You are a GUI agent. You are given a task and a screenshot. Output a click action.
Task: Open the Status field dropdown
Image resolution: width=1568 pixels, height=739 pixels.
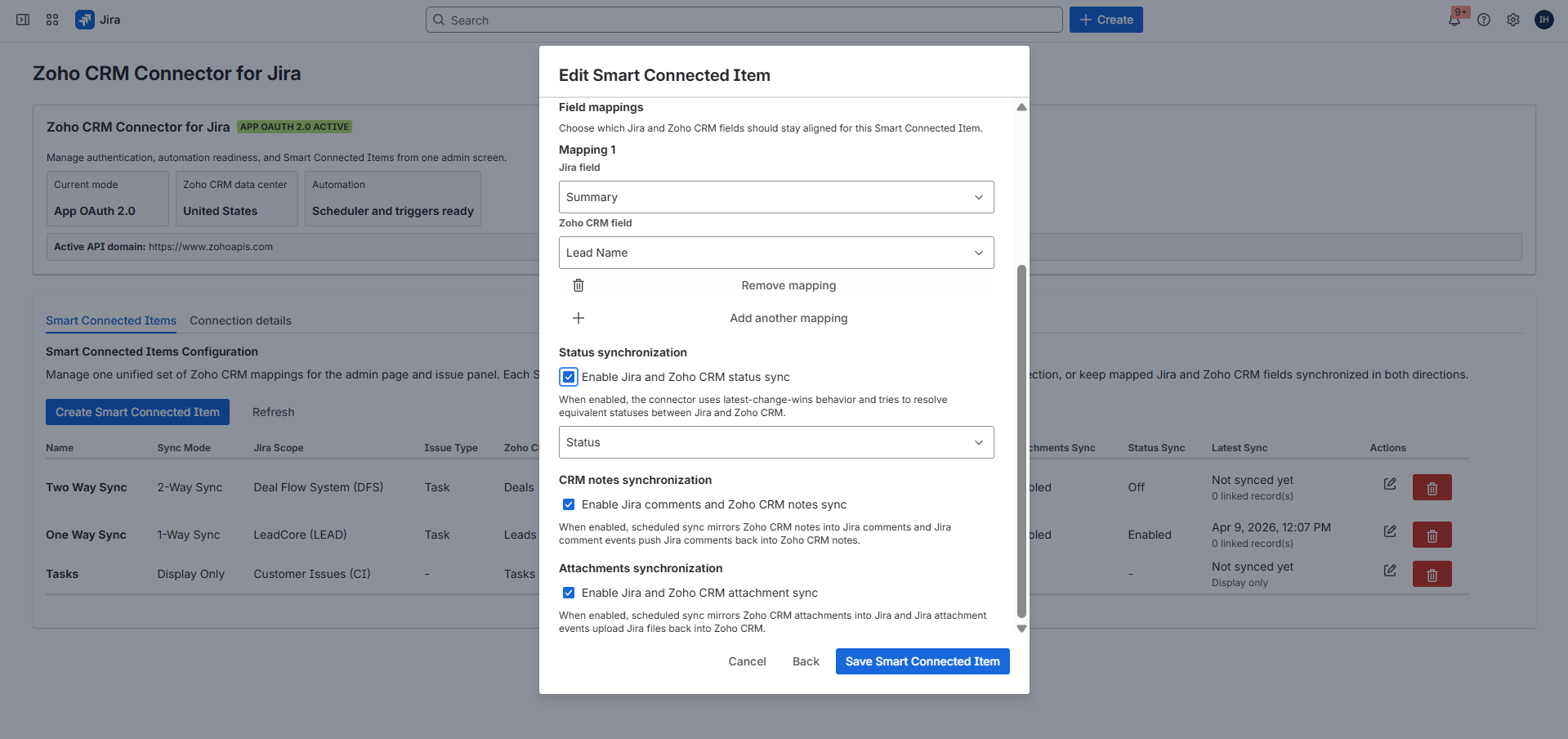click(x=776, y=442)
